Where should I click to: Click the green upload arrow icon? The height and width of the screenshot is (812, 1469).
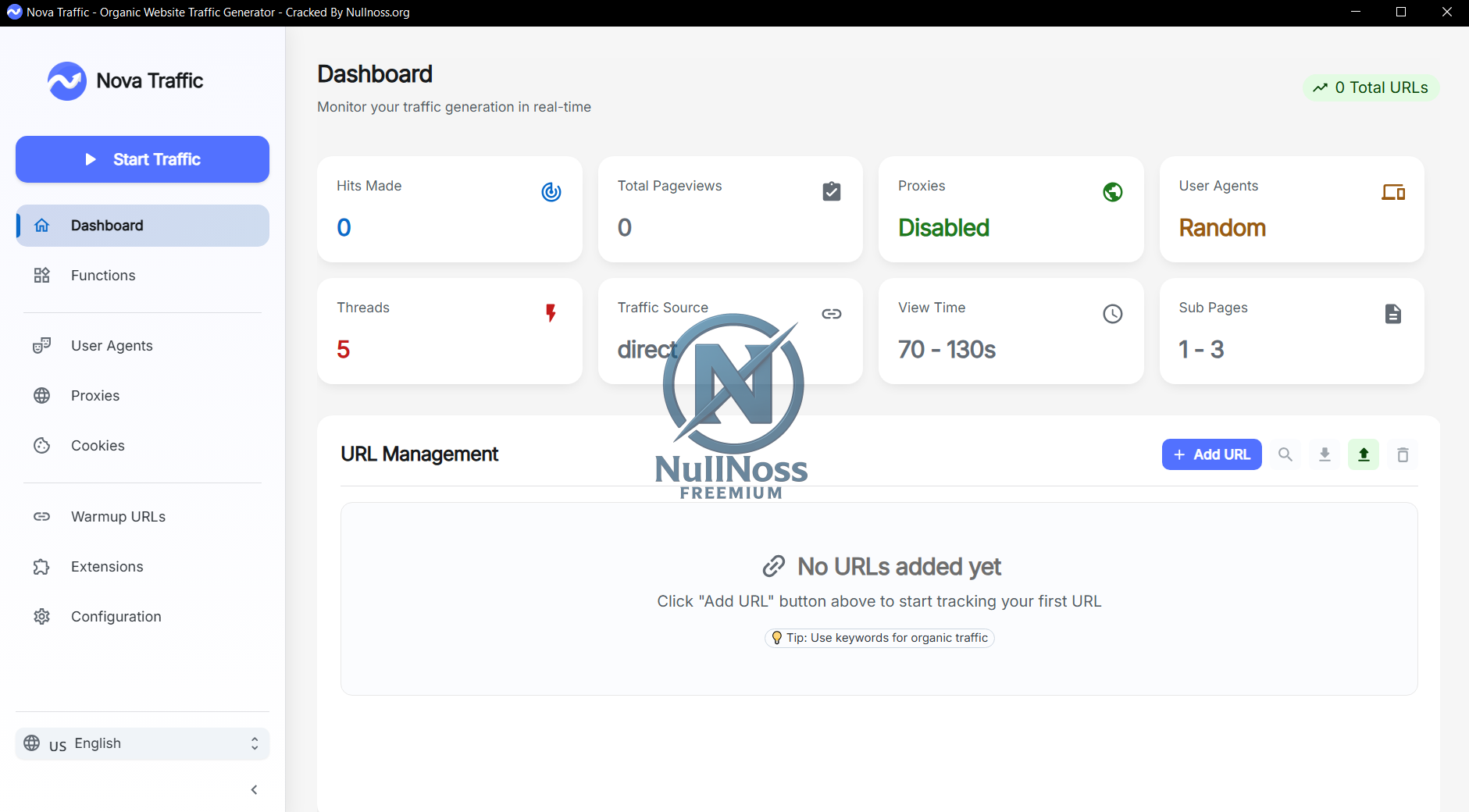[1364, 454]
